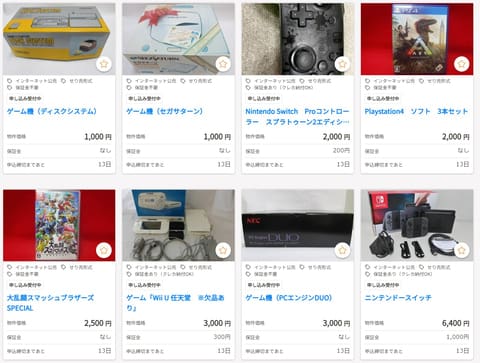The width and height of the screenshot is (480, 363).
Task: View the NEC DUO black box photo
Action: pyautogui.click(x=298, y=225)
